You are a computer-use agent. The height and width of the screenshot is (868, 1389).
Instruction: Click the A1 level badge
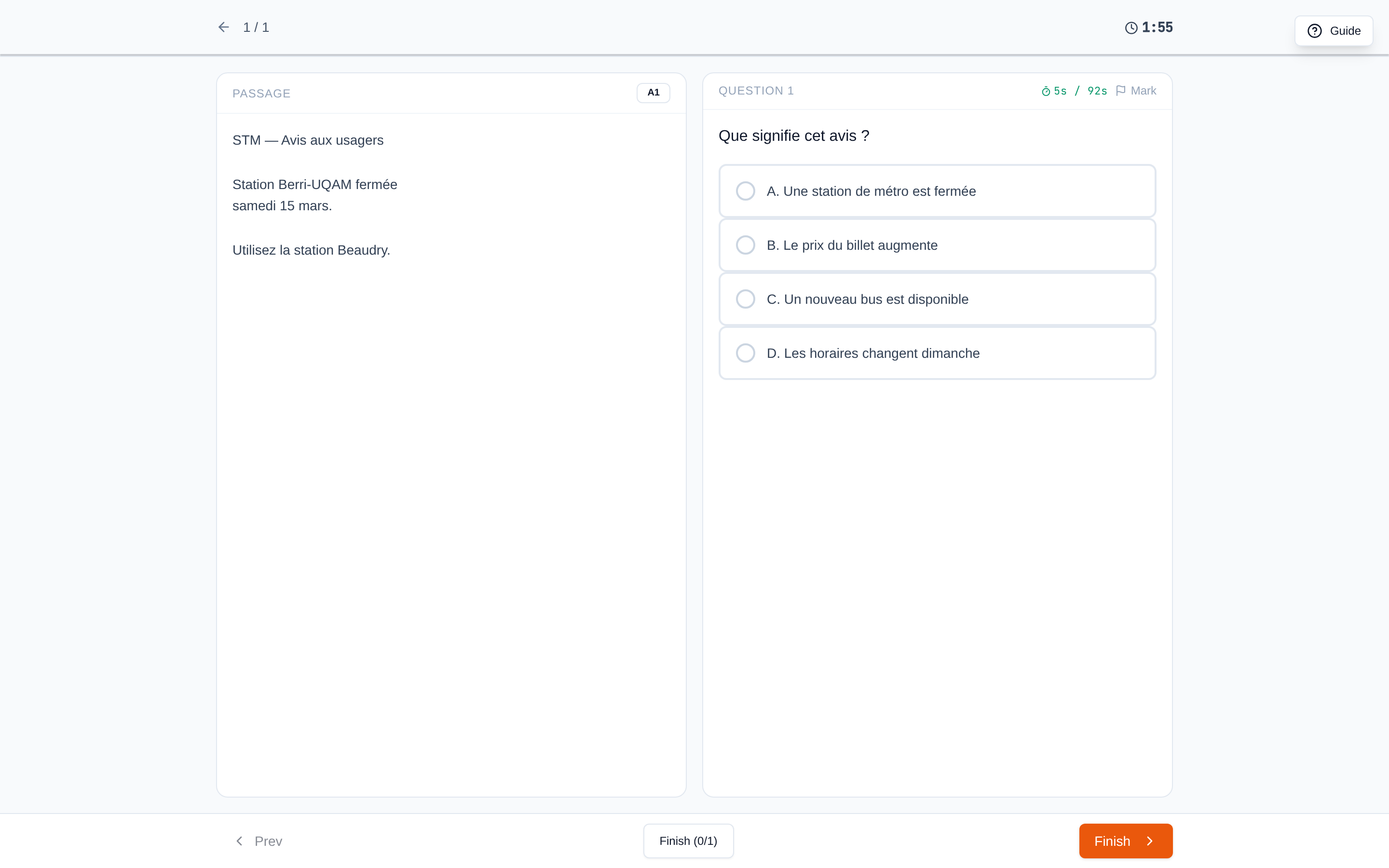coord(653,93)
